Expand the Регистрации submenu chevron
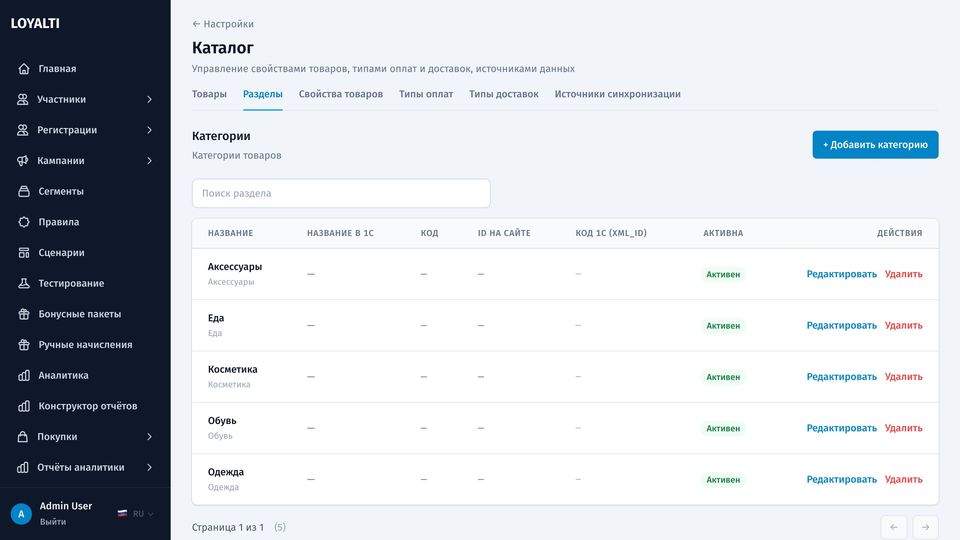 pos(149,130)
